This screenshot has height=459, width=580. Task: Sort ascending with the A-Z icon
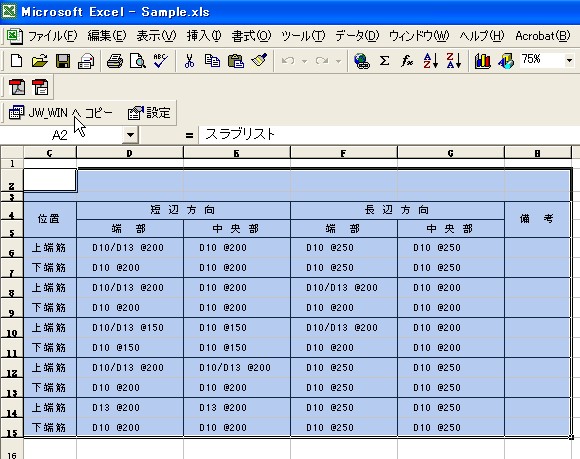tap(431, 61)
